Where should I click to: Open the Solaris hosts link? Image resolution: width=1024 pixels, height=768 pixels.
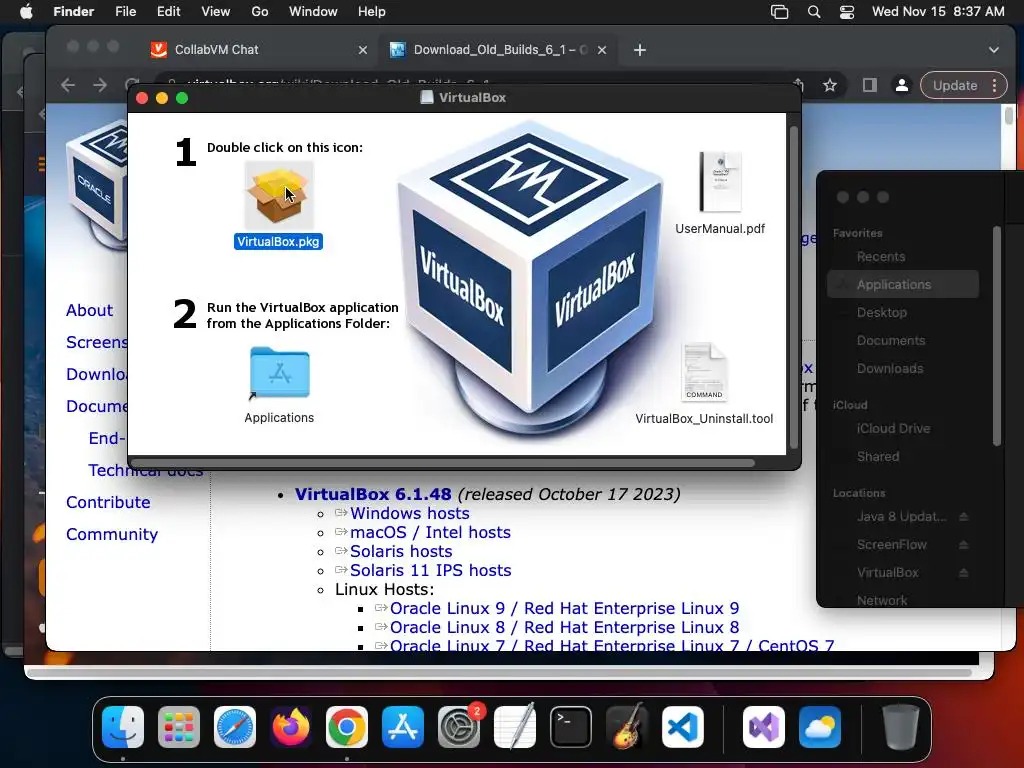click(401, 551)
